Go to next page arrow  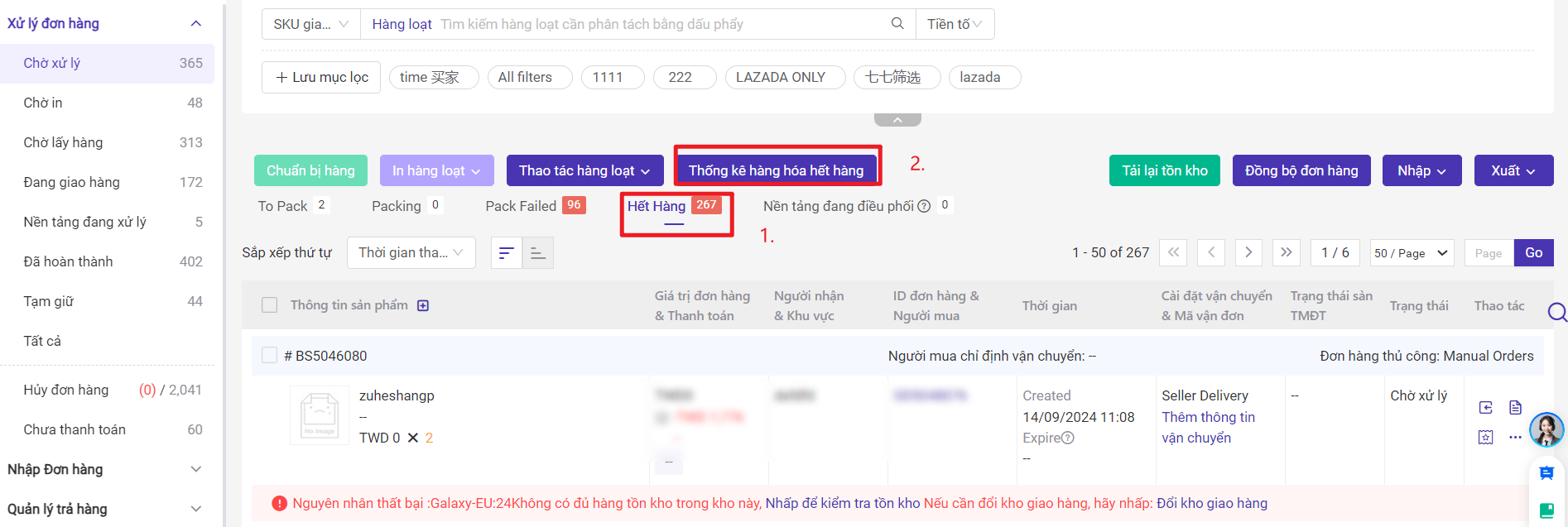click(1248, 252)
